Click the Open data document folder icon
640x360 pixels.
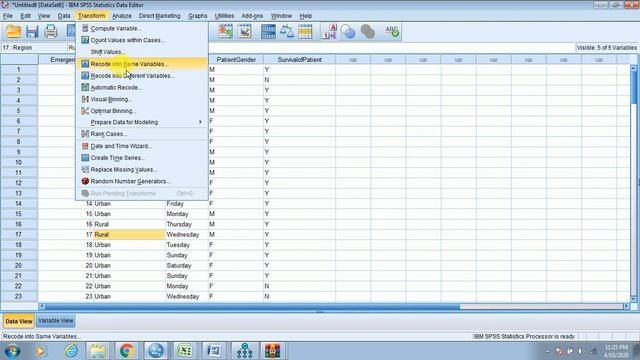coord(13,31)
